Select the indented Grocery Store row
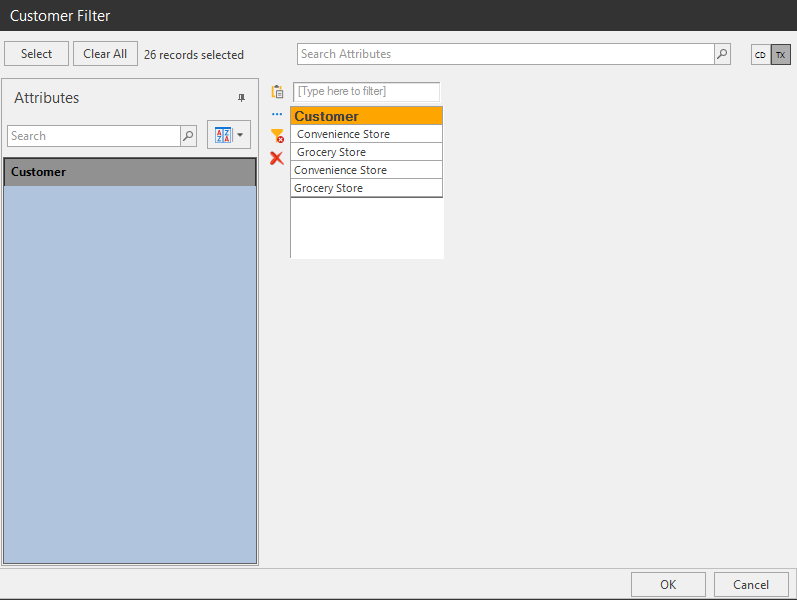 click(x=366, y=152)
